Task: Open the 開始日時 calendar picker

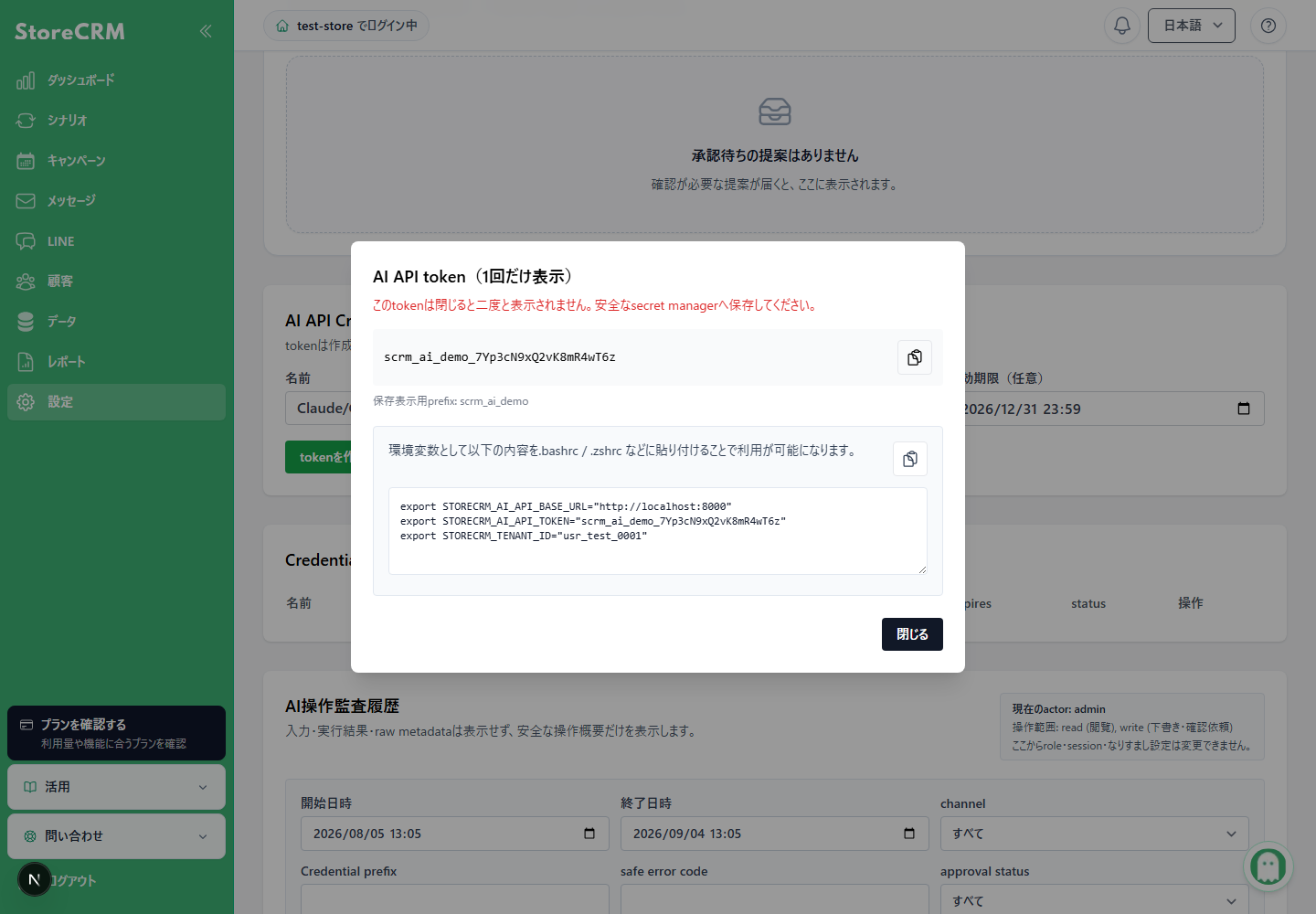Action: click(589, 834)
